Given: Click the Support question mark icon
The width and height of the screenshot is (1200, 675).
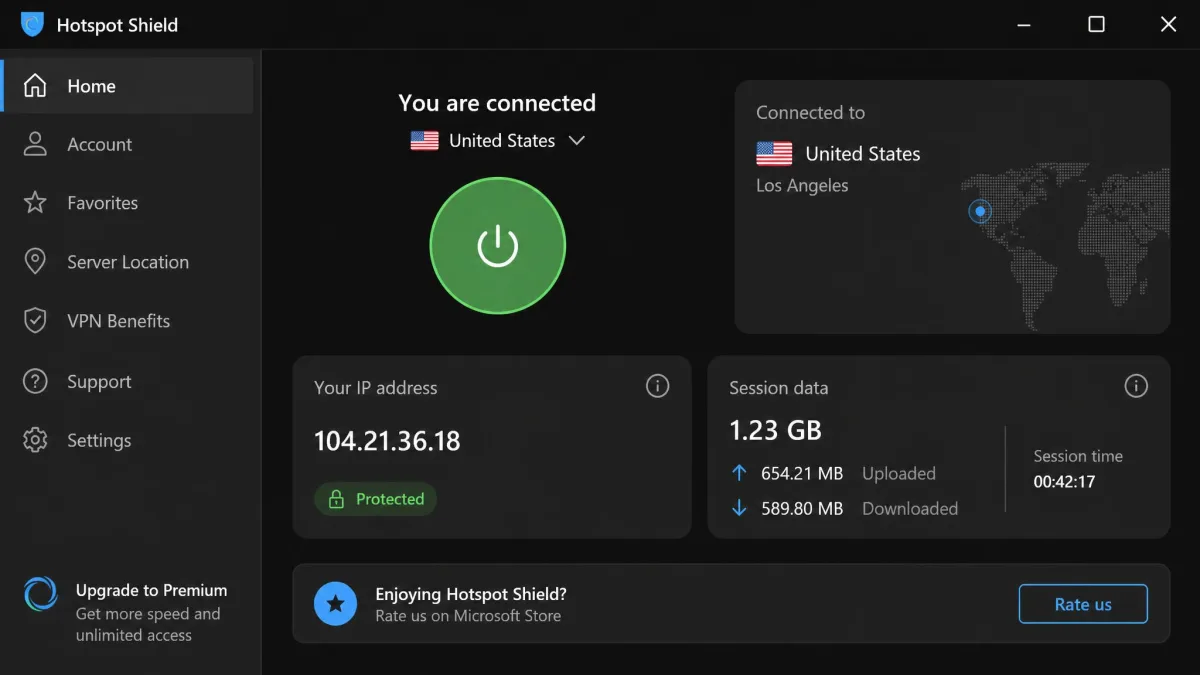Looking at the screenshot, I should (x=35, y=381).
